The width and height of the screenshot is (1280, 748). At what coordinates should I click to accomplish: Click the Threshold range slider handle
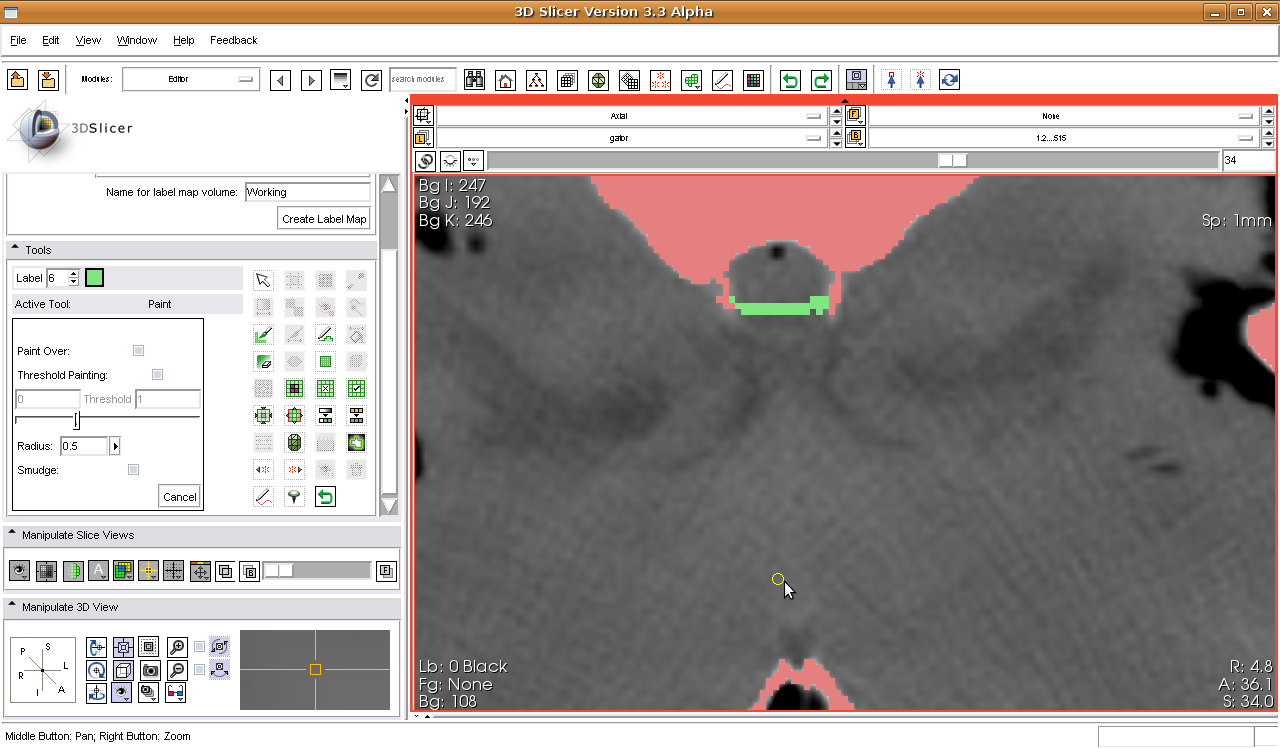[77, 419]
